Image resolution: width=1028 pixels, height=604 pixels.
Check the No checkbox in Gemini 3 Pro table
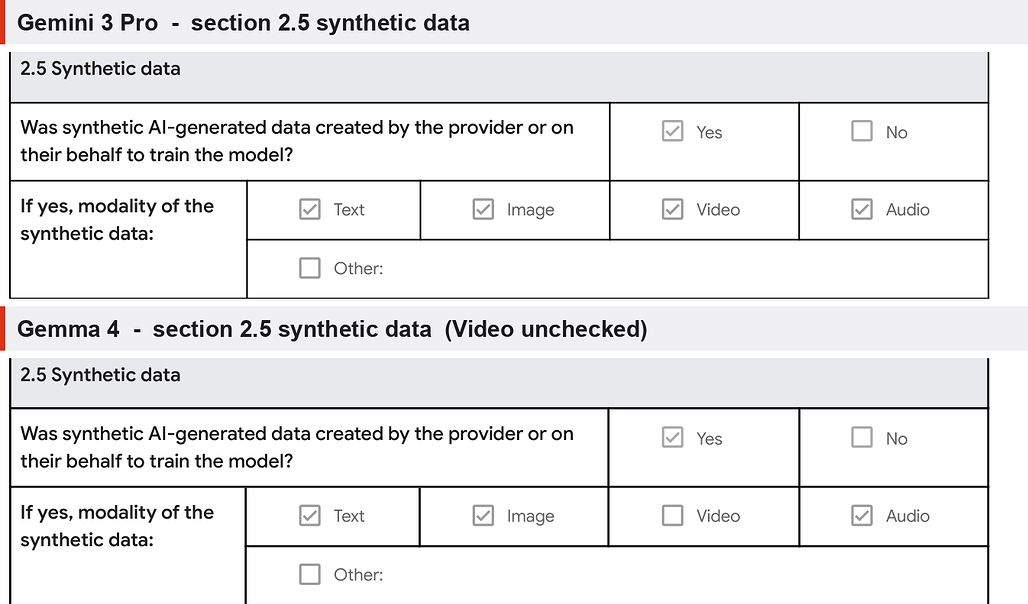tap(861, 131)
